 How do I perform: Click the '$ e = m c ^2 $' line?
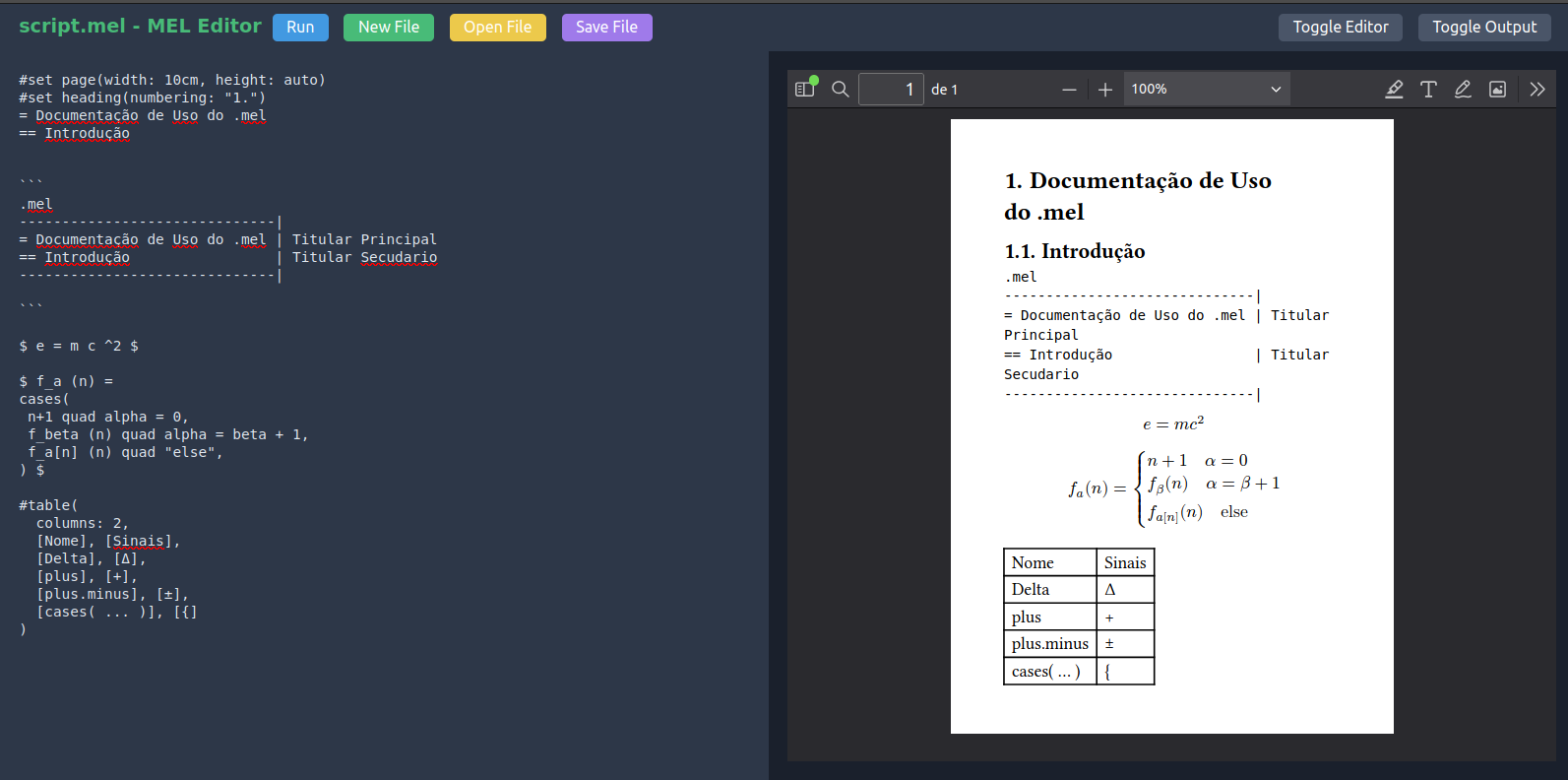(79, 346)
